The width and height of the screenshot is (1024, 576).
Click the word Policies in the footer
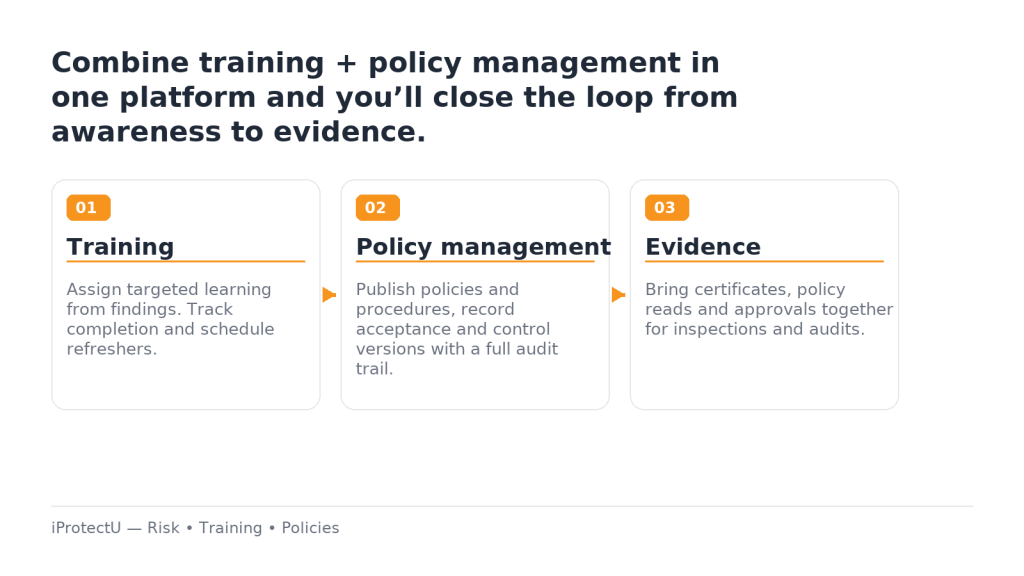pos(310,528)
